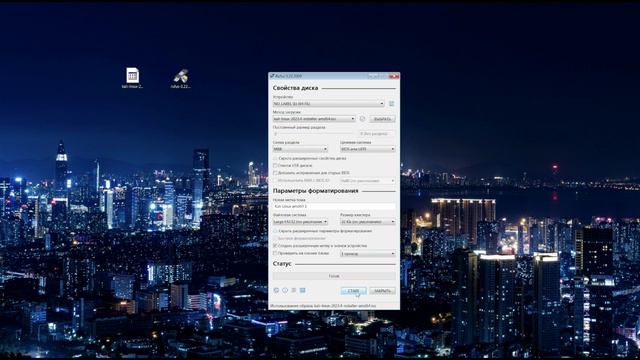The image size is (640, 360).
Task: Click the 'ЗАКРЫТЬ' button
Action: pyautogui.click(x=382, y=291)
